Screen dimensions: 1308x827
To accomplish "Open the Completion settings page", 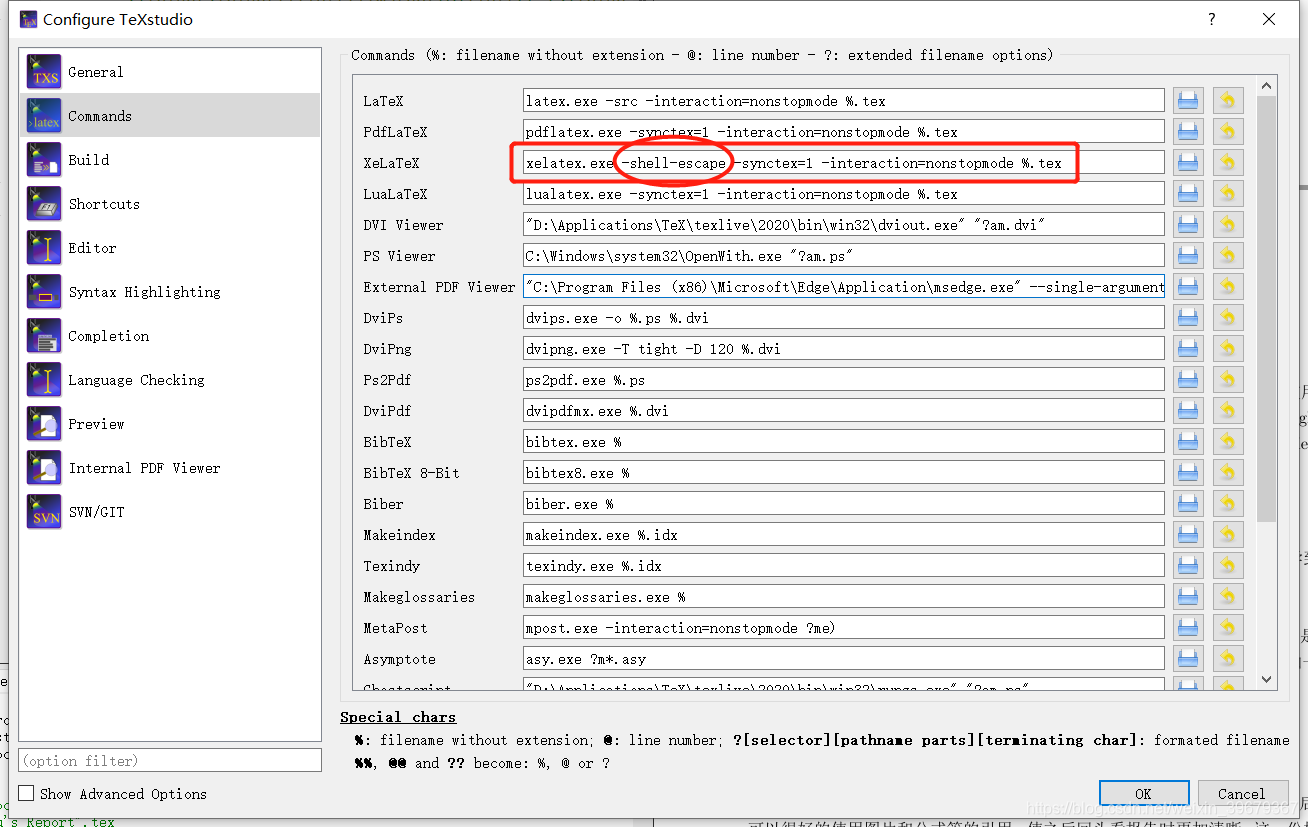I will click(170, 336).
